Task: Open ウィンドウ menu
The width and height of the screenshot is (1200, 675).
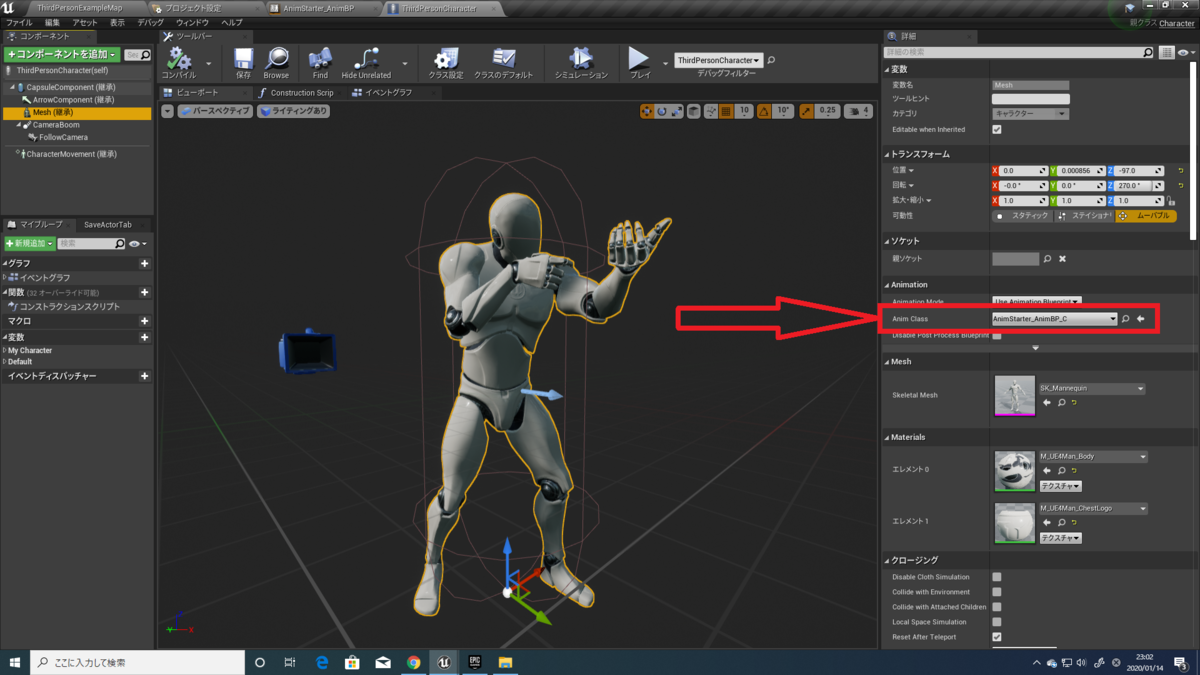Action: pos(192,22)
